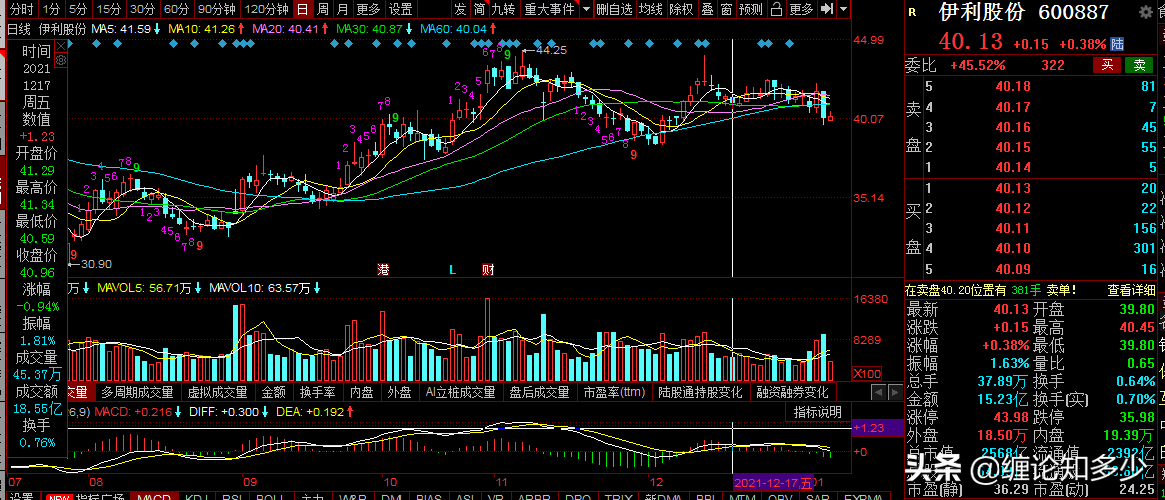Open the 虚拟成交量 tab
The image size is (1165, 500).
(217, 392)
